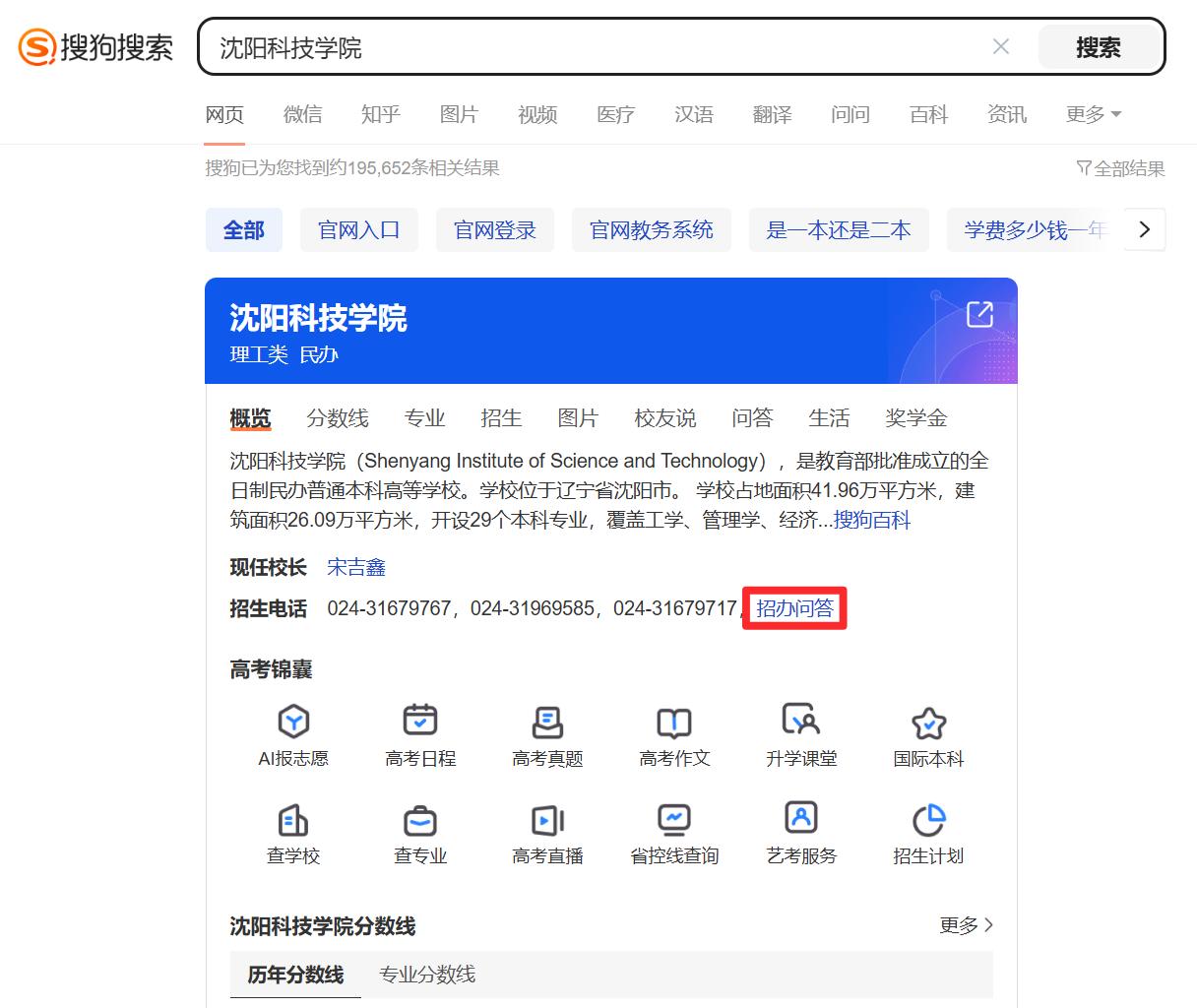The height and width of the screenshot is (1008, 1197).
Task: Select the 概览 tab in the school card
Action: [x=250, y=418]
